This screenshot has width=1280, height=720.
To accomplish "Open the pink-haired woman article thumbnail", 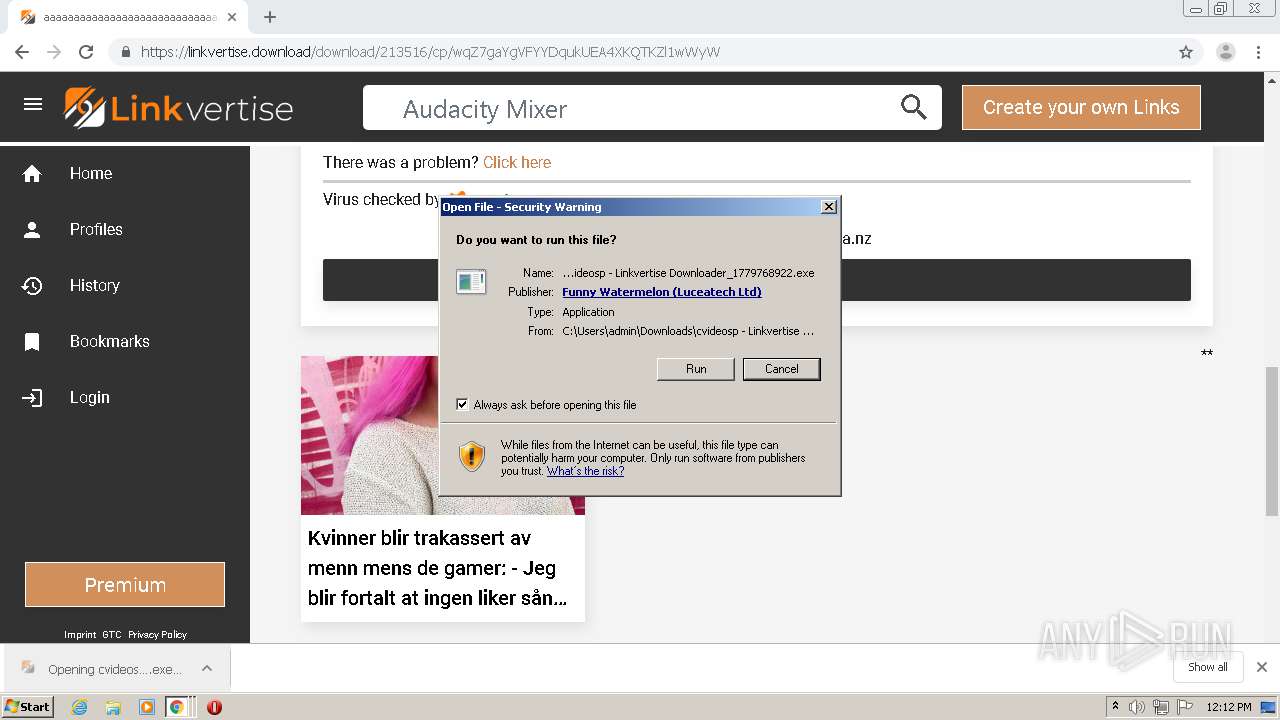I will tap(443, 435).
